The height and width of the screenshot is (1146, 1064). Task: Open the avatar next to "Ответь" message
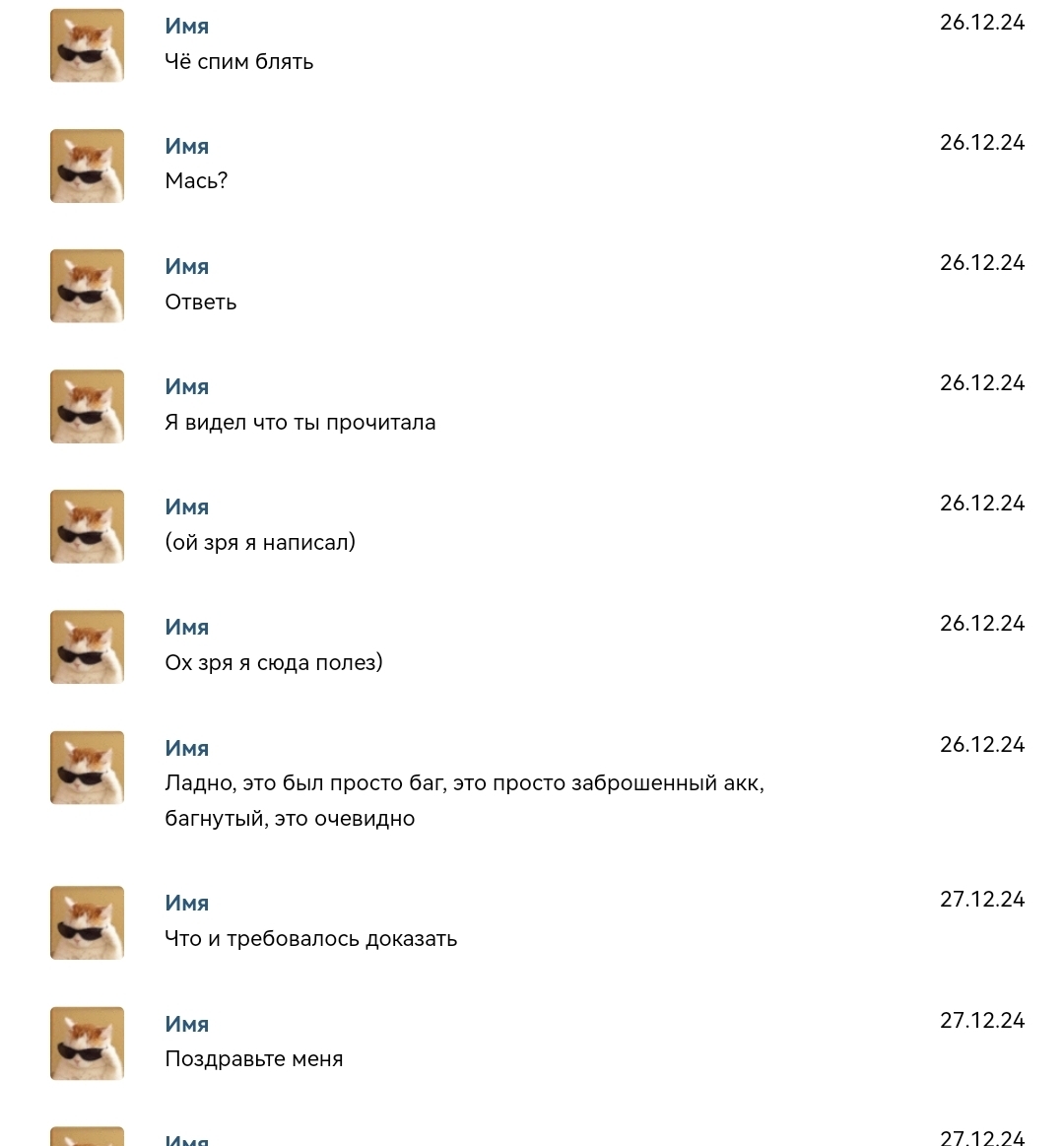pyautogui.click(x=88, y=286)
